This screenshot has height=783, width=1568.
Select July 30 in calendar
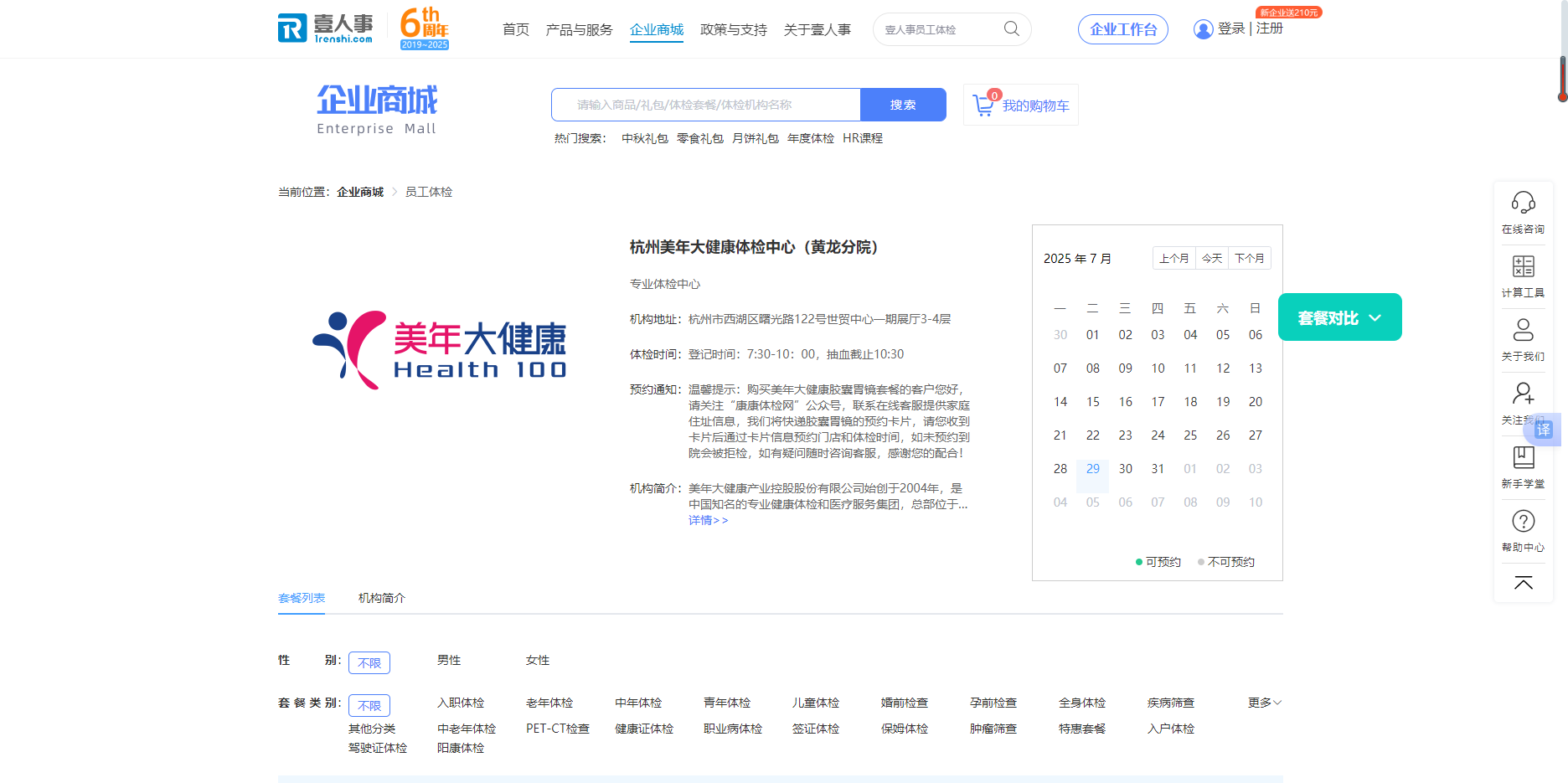click(x=1126, y=469)
